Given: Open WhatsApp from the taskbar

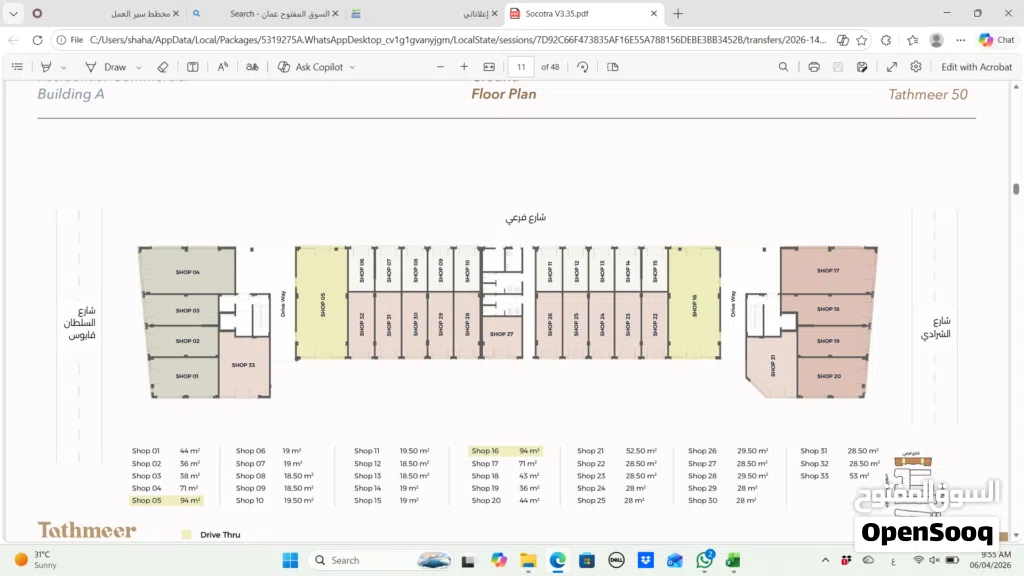Looking at the screenshot, I should click(x=705, y=560).
